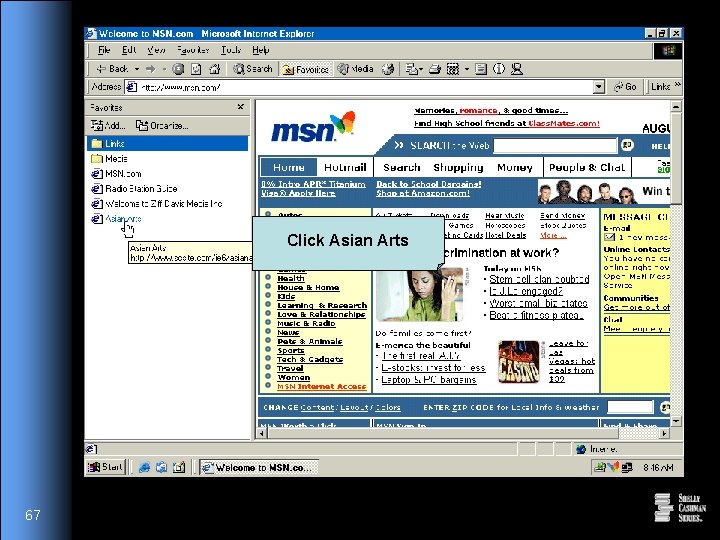Toggle the Favorites toolbar button
Image resolution: width=720 pixels, height=540 pixels.
tap(305, 69)
